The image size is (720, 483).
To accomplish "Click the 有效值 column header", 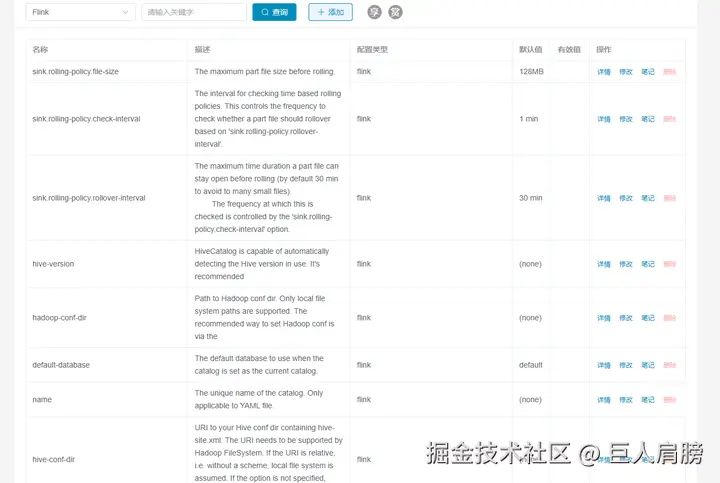I will point(569,50).
